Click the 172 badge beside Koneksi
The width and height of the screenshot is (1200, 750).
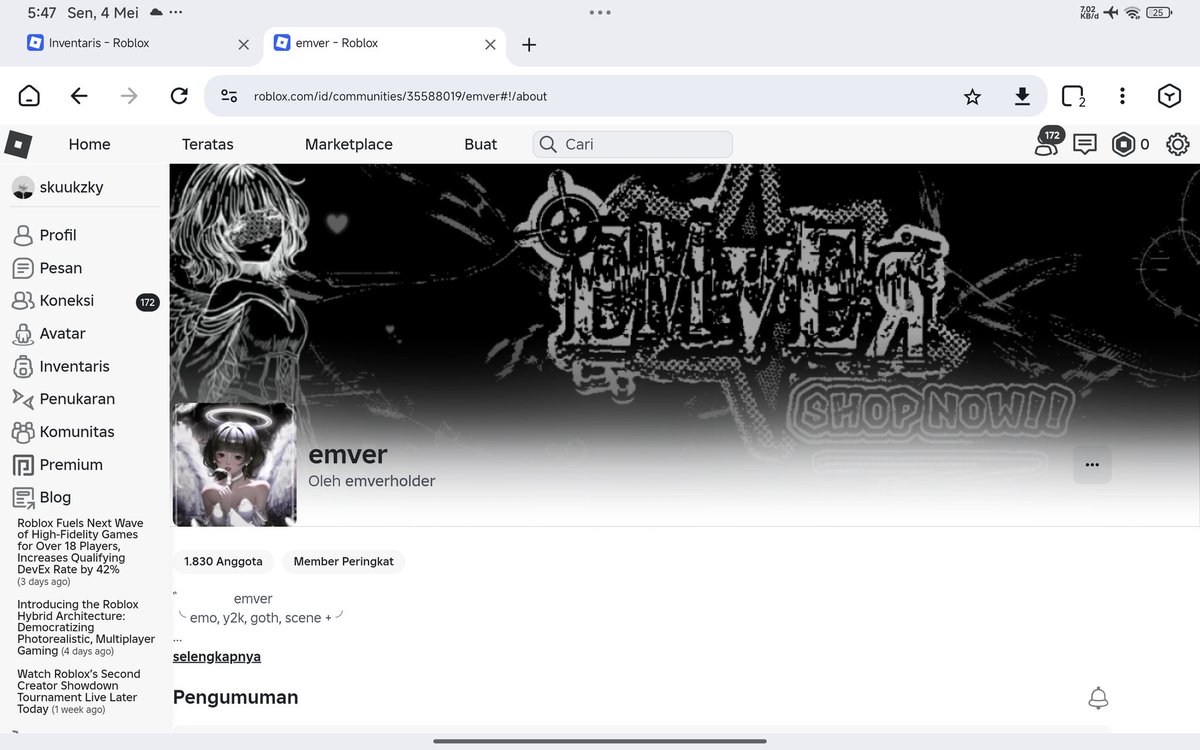pyautogui.click(x=147, y=302)
